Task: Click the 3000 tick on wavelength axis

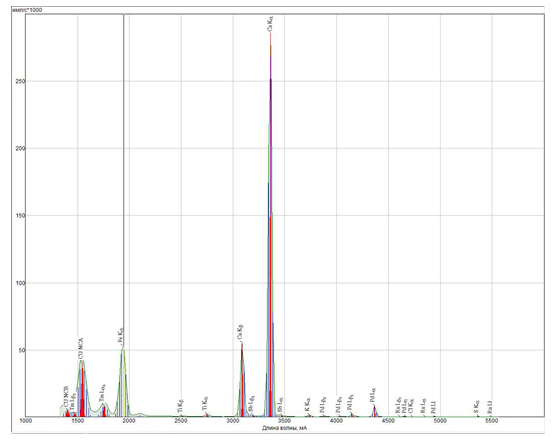Action: [x=232, y=421]
